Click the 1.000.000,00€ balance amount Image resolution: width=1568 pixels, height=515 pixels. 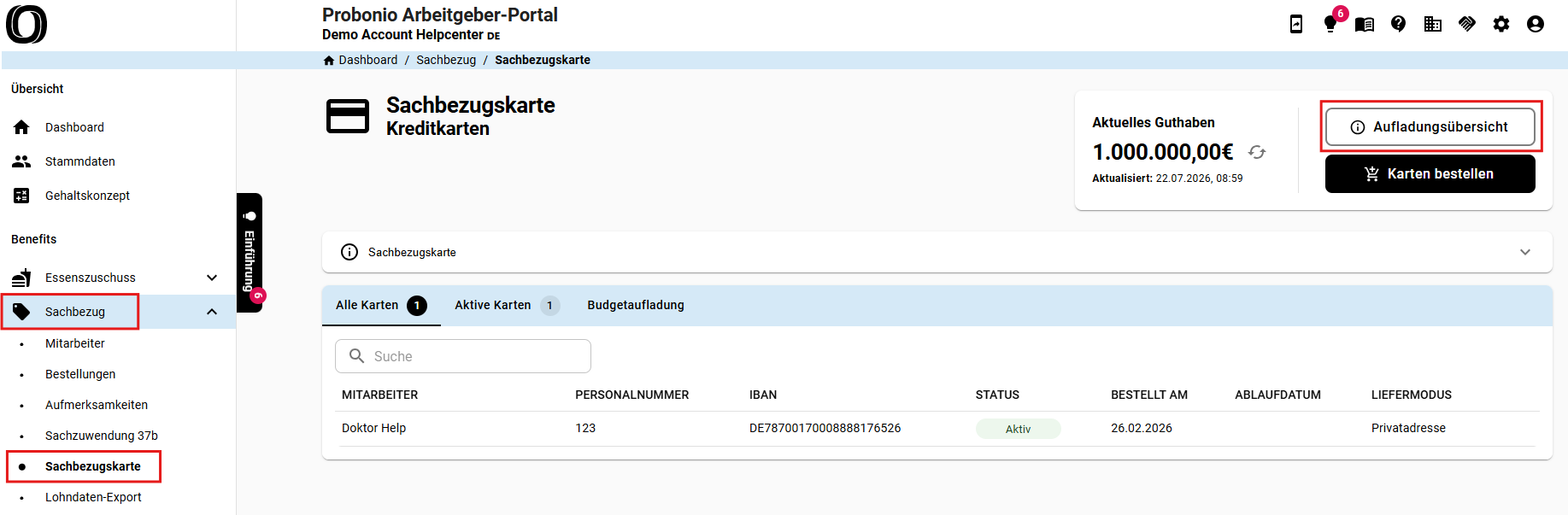[x=1163, y=152]
